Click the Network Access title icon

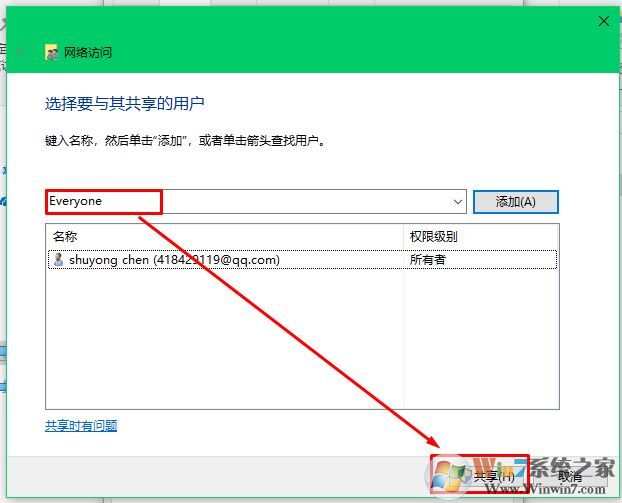point(52,52)
